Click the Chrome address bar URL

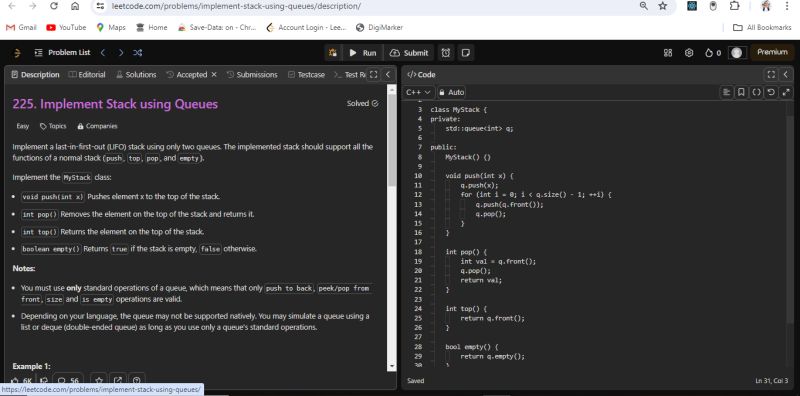tap(236, 6)
